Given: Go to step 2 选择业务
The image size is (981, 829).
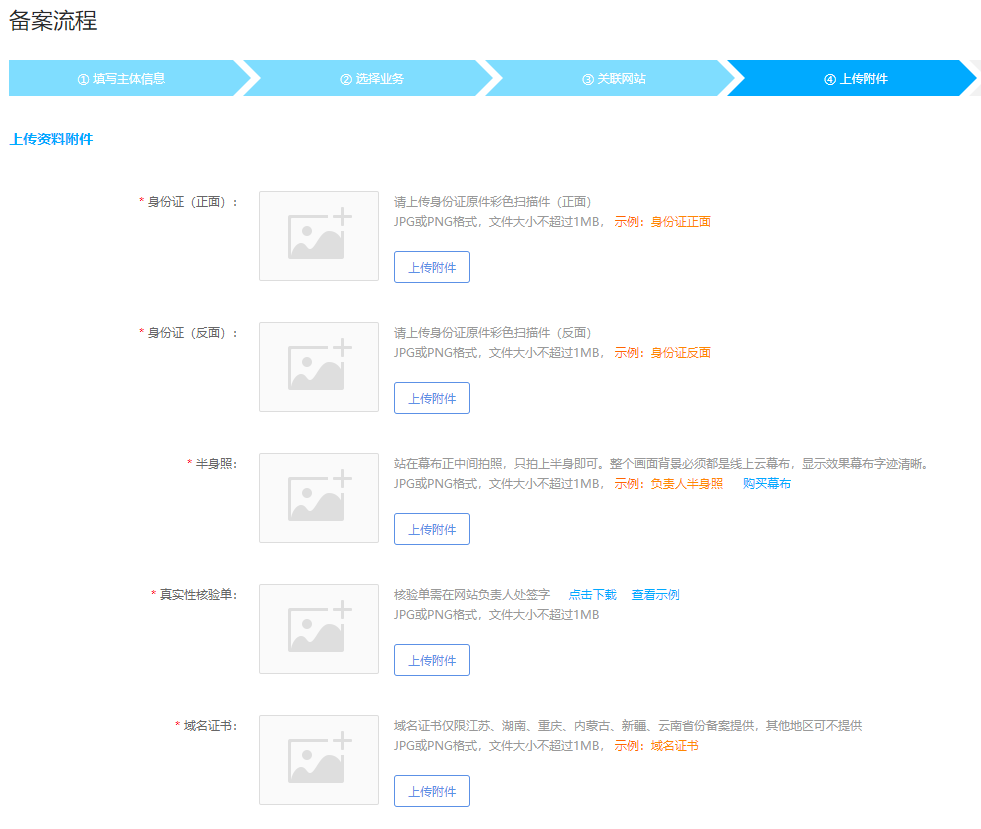Looking at the screenshot, I should click(x=372, y=79).
